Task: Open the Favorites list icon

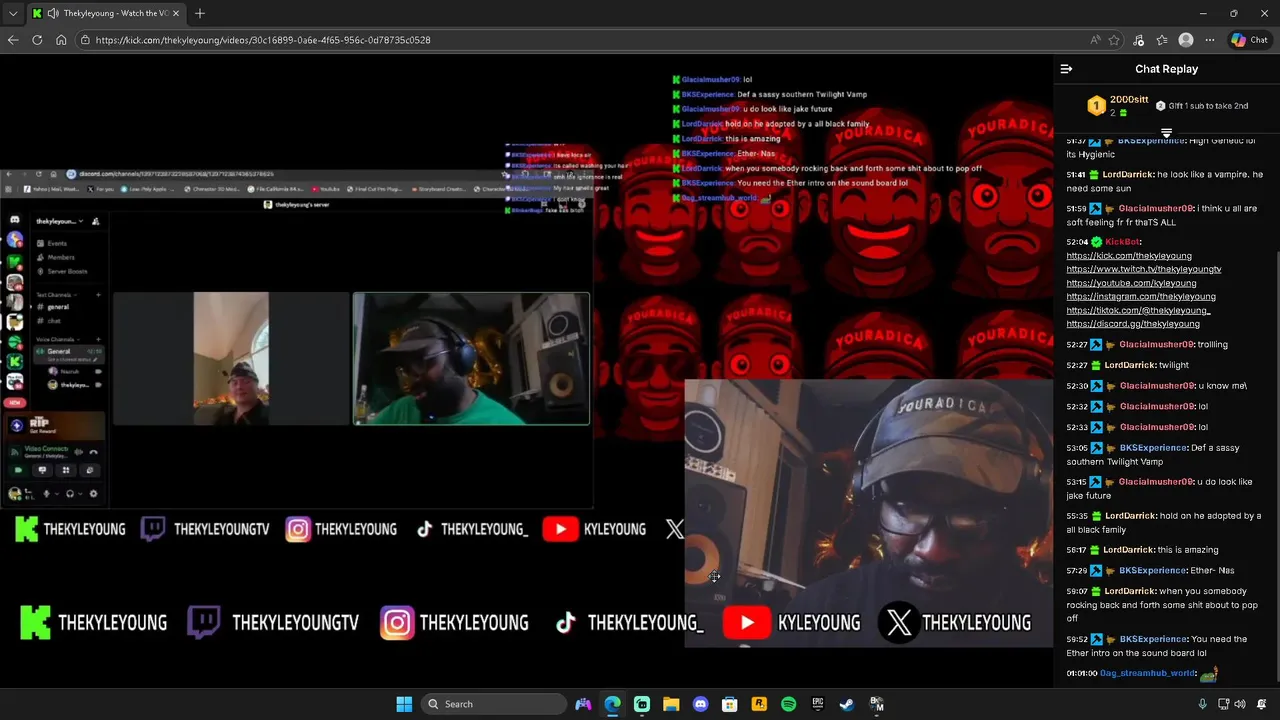Action: 1162,40
